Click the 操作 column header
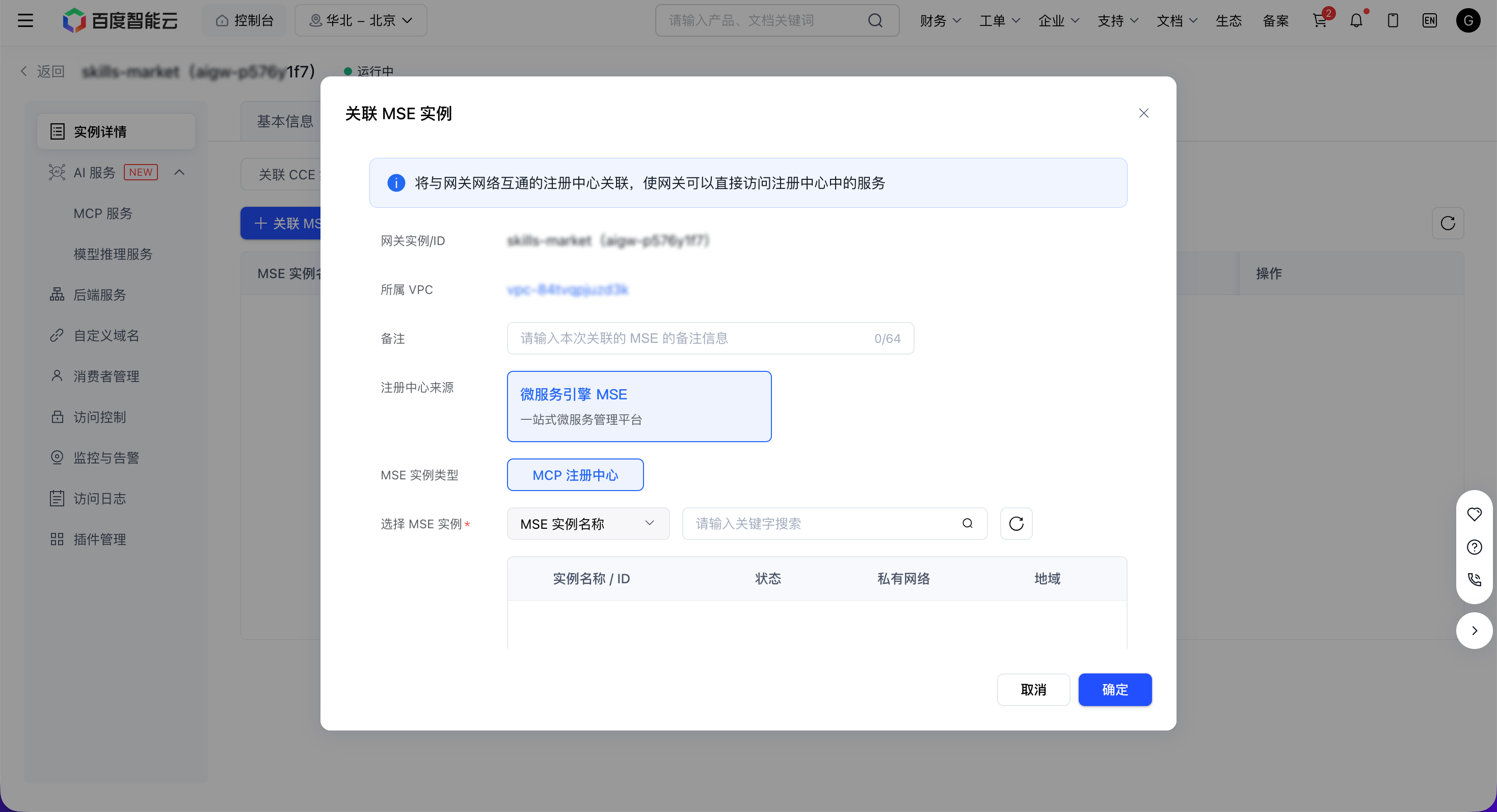Viewport: 1497px width, 812px height. 1269,274
